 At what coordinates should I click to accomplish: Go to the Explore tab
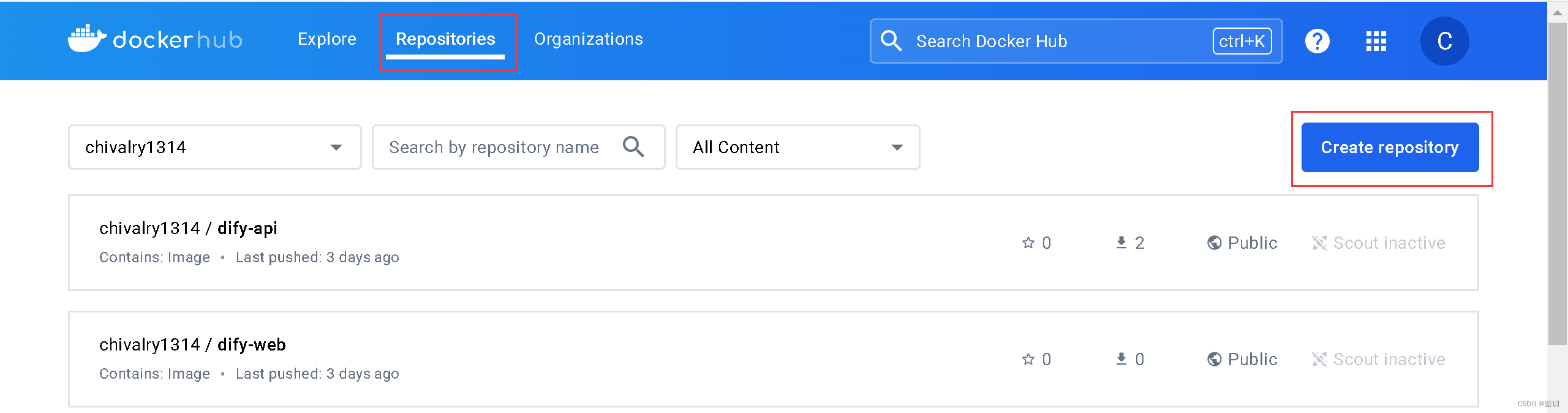click(x=327, y=39)
